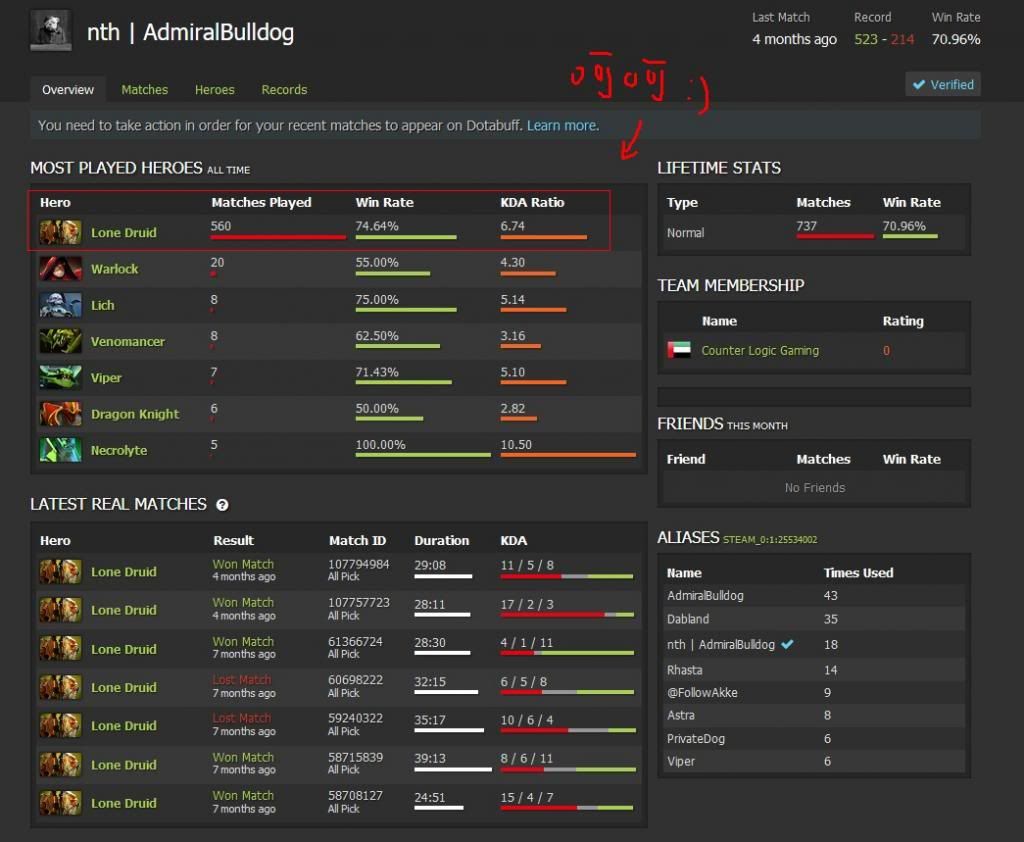
Task: Click the STEAM_0:1:25534002 ID text
Action: (x=770, y=540)
